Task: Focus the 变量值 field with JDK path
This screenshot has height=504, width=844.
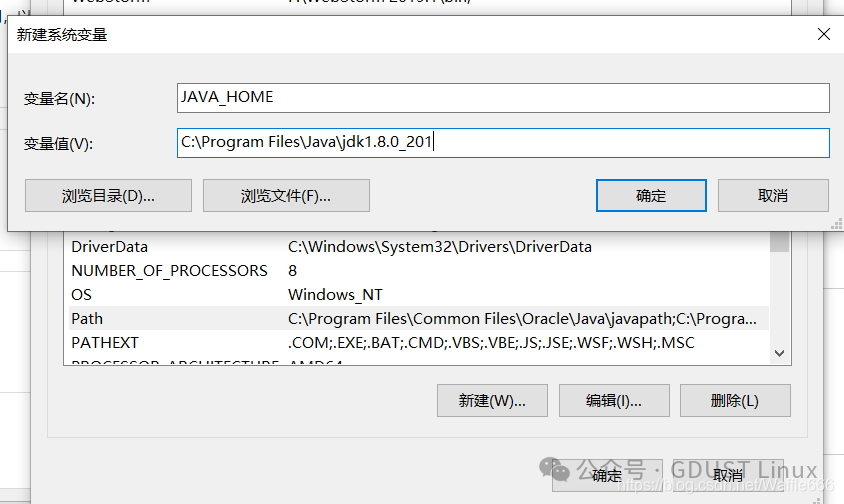Action: 503,143
